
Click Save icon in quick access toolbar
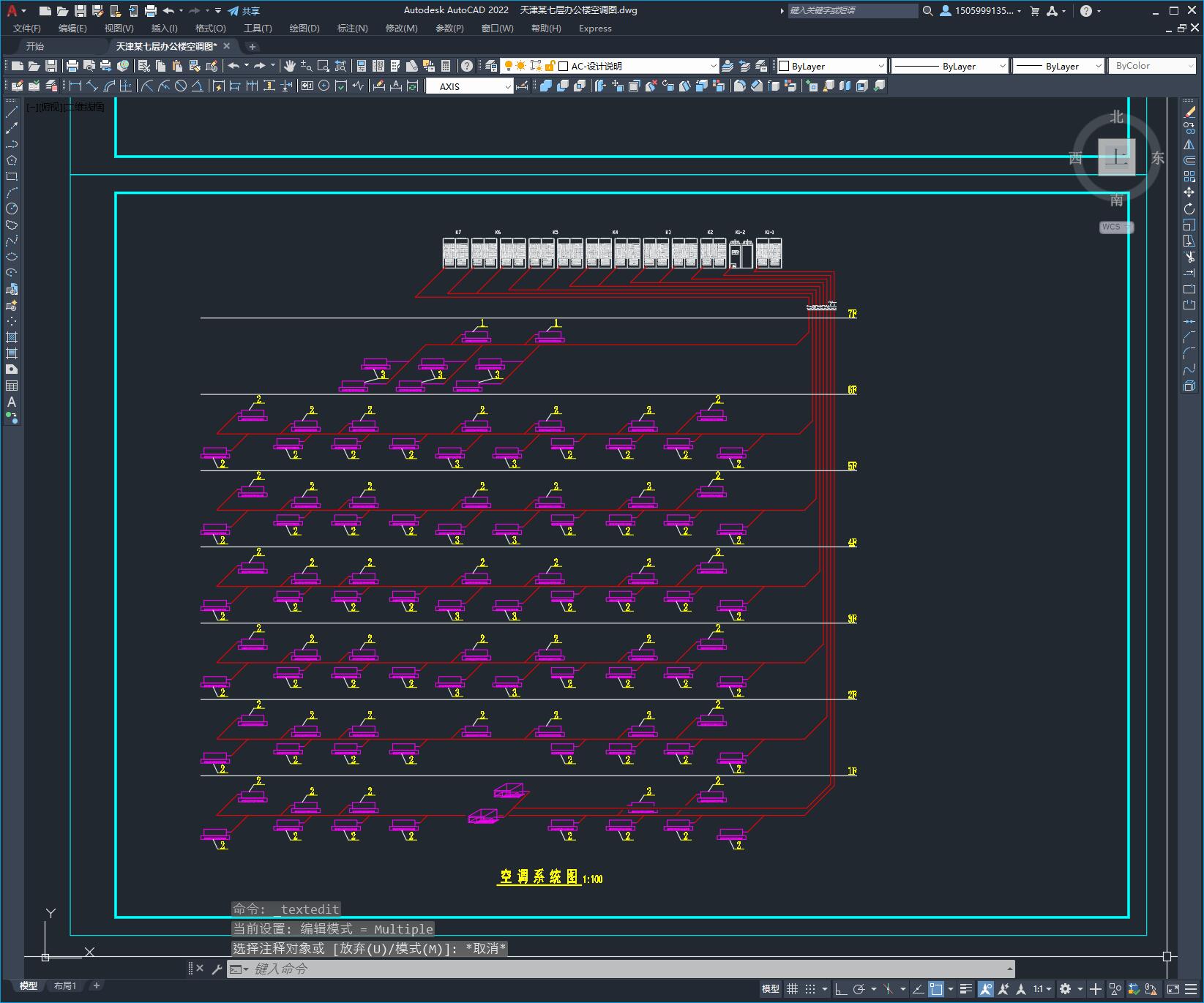tap(81, 11)
